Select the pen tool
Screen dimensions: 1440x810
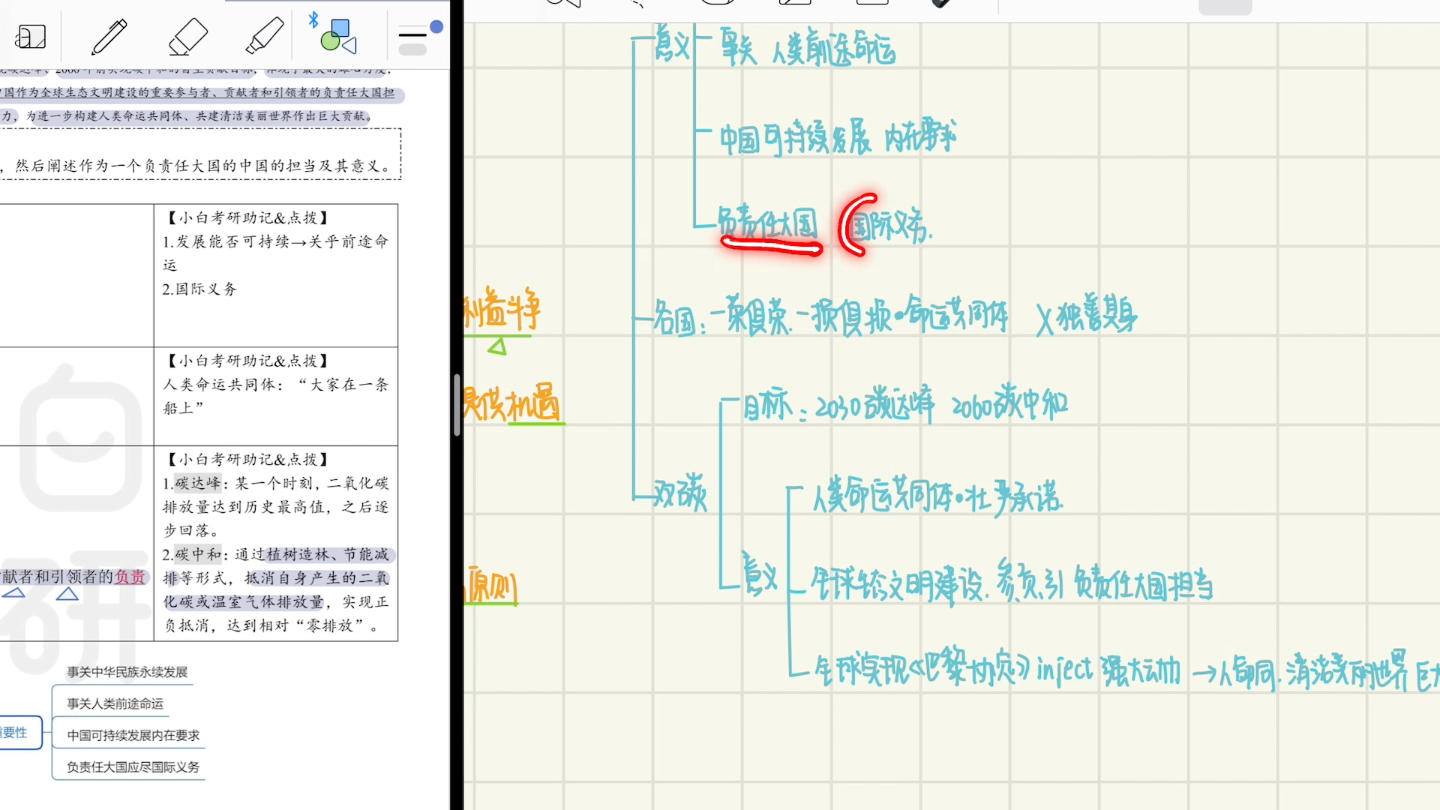(x=109, y=38)
